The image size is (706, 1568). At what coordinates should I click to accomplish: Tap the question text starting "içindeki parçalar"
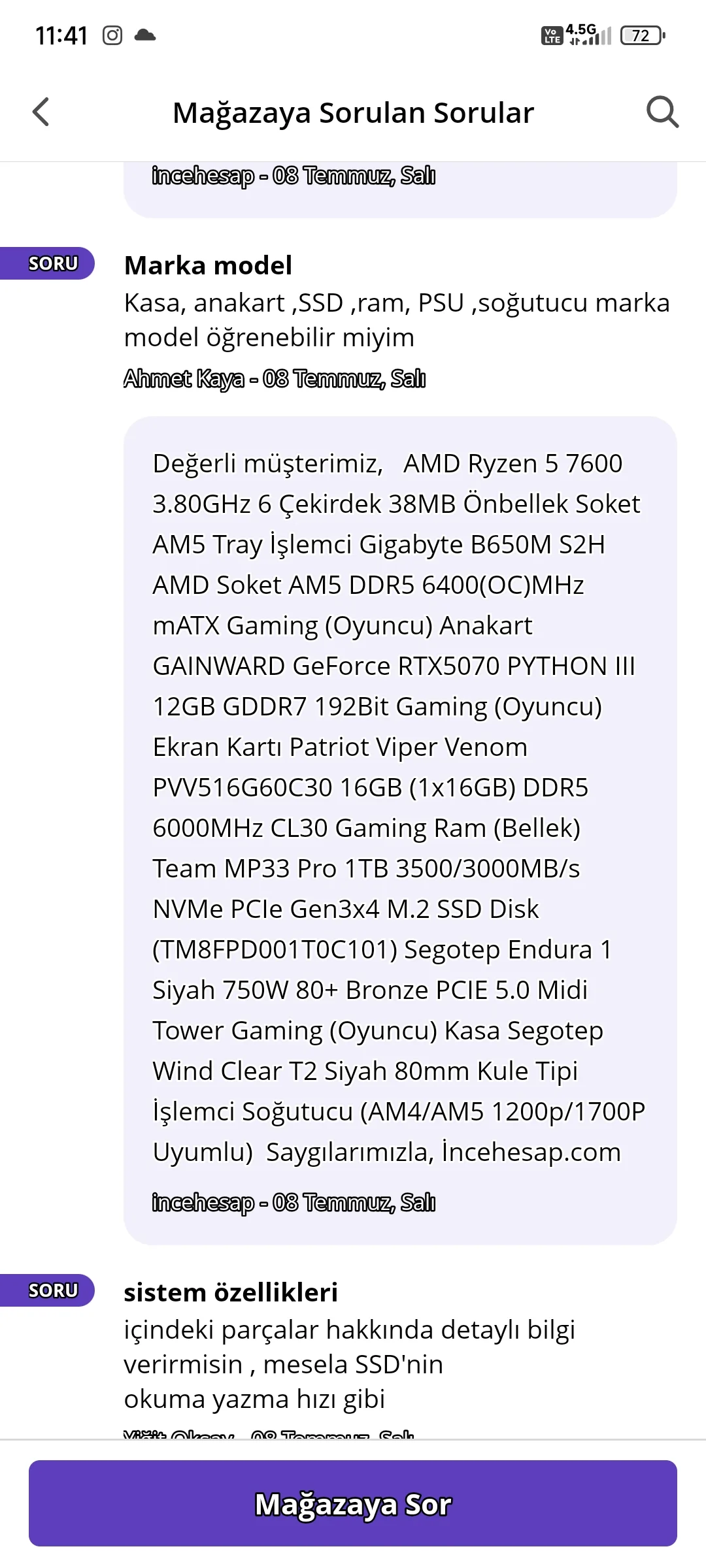(350, 1364)
